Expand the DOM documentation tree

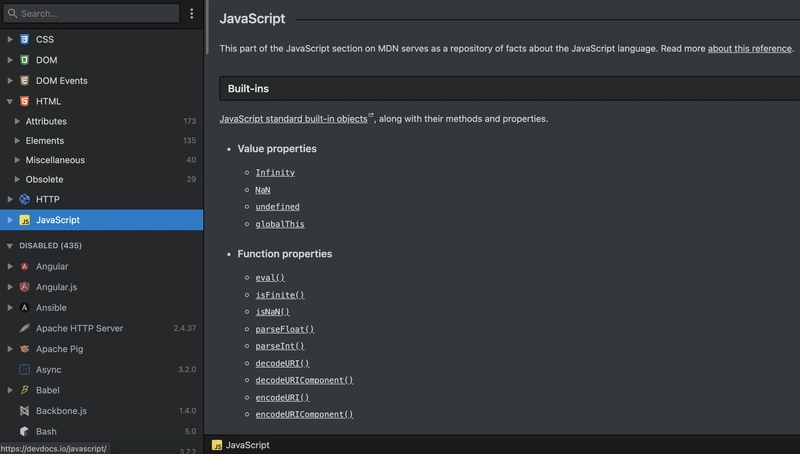pos(10,60)
